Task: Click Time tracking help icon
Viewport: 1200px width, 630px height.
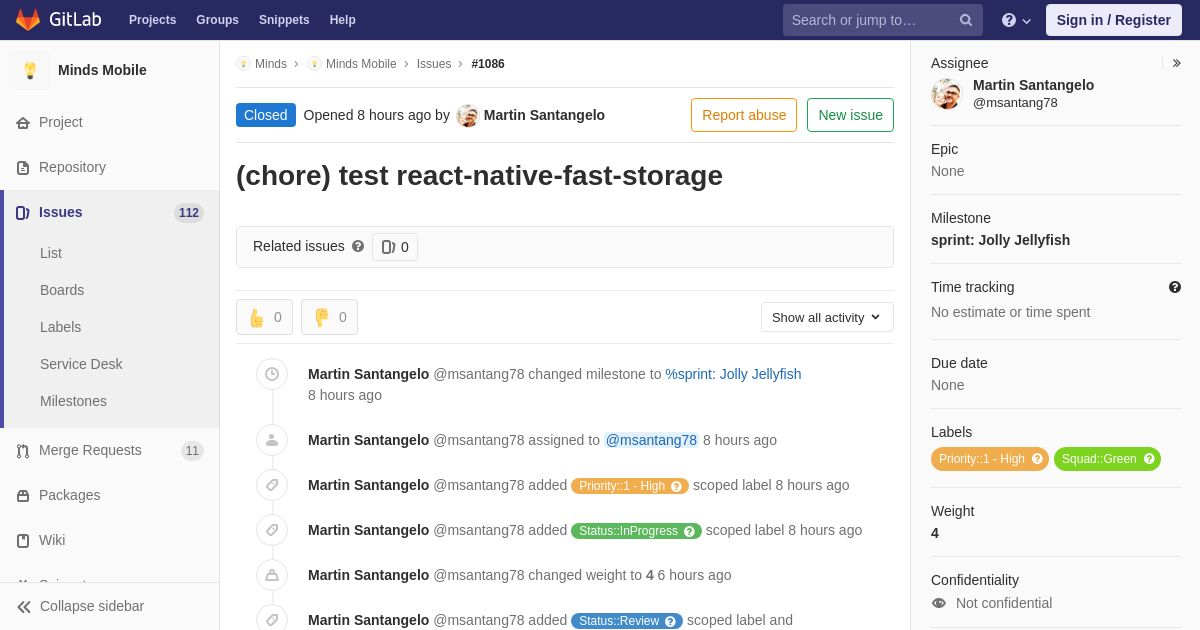Action: point(1175,287)
